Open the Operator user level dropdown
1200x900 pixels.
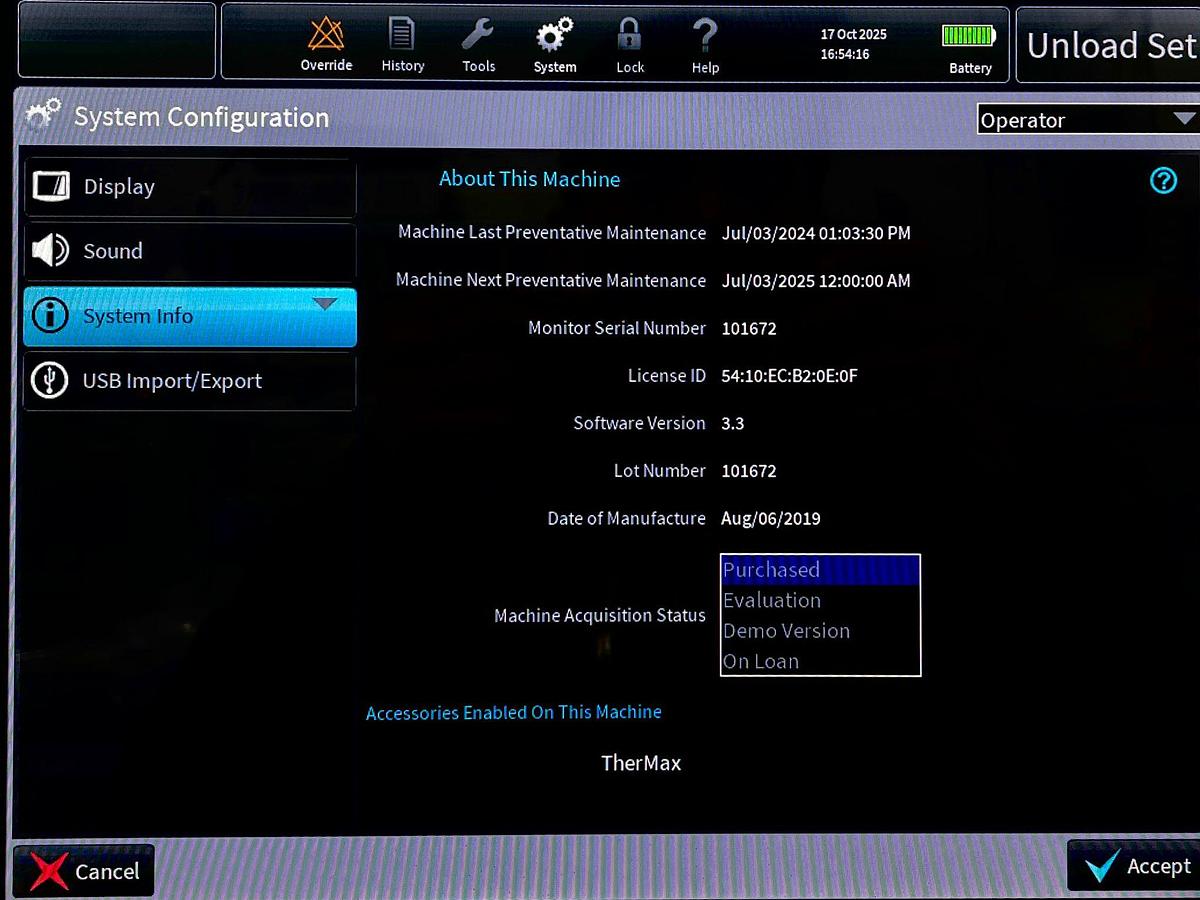pos(1087,120)
